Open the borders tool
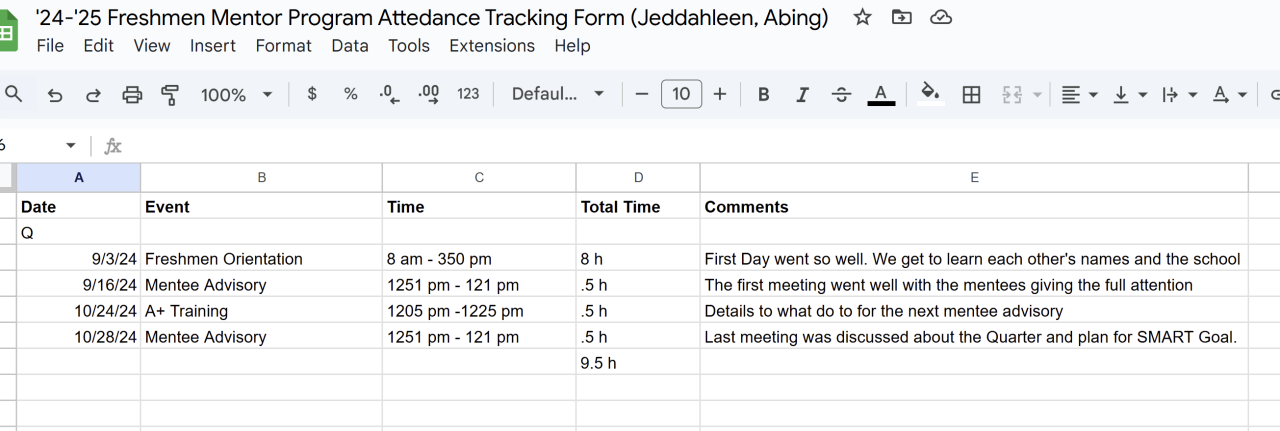 point(971,95)
